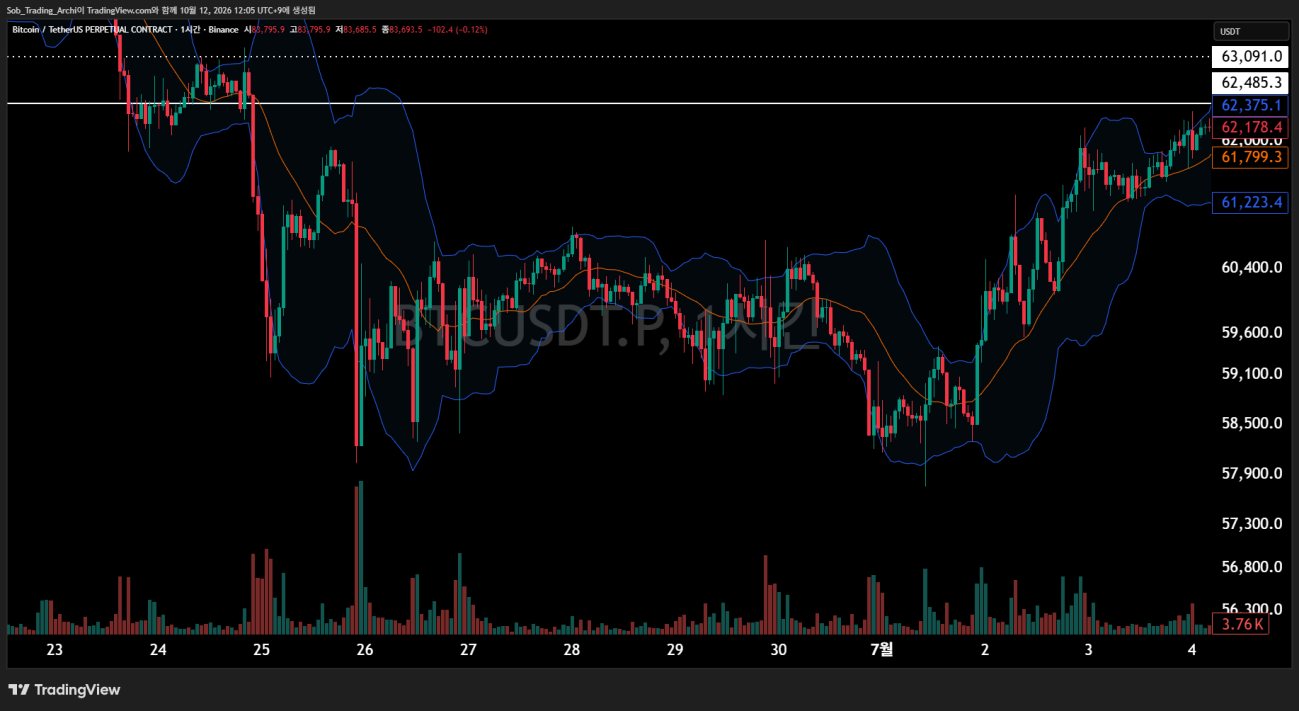This screenshot has height=711, width=1299.
Task: Click the 60,400.0 price scale value
Action: coord(1251,267)
